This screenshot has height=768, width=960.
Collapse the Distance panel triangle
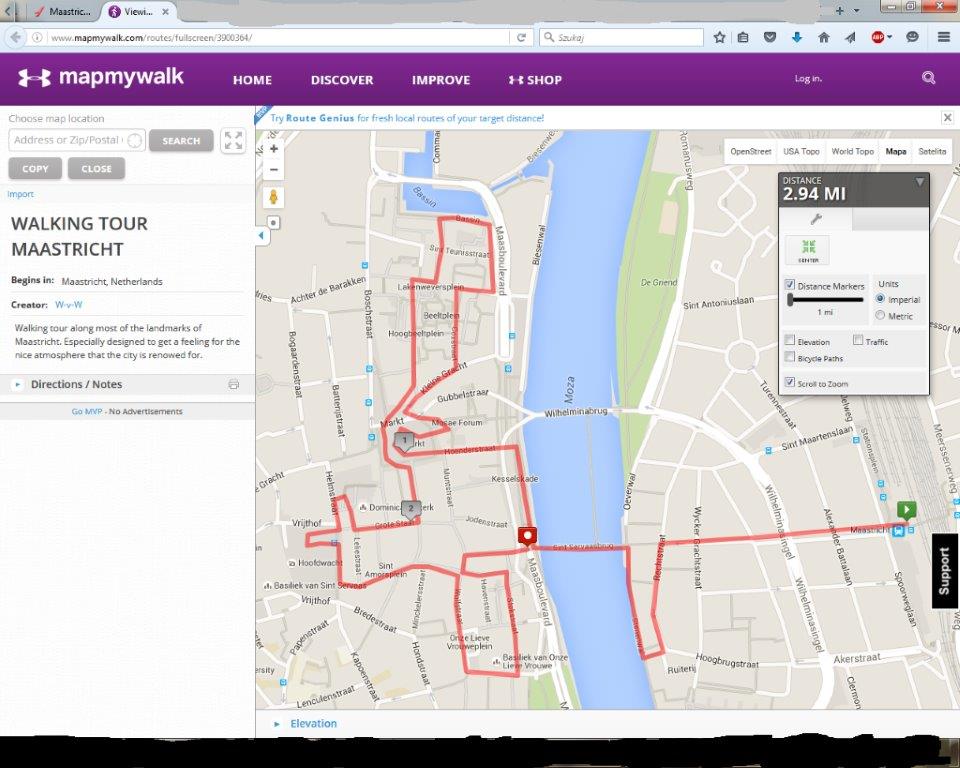pyautogui.click(x=920, y=182)
